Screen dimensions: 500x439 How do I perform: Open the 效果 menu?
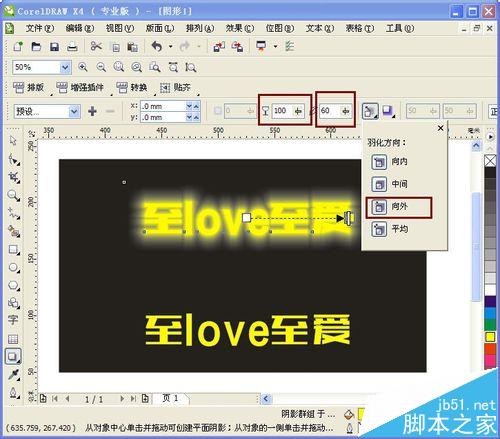point(240,28)
